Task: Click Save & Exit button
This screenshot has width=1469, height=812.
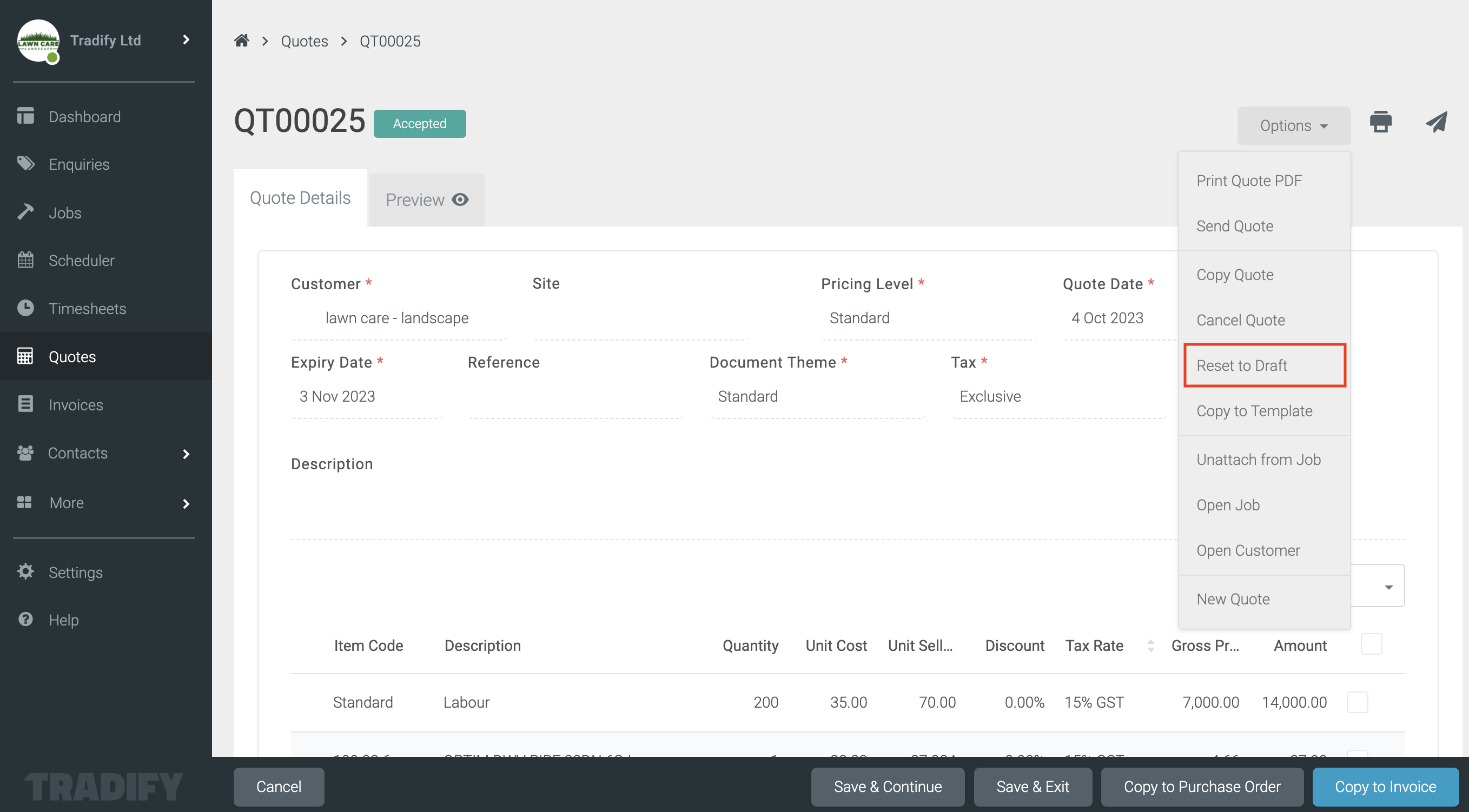Action: point(1032,787)
